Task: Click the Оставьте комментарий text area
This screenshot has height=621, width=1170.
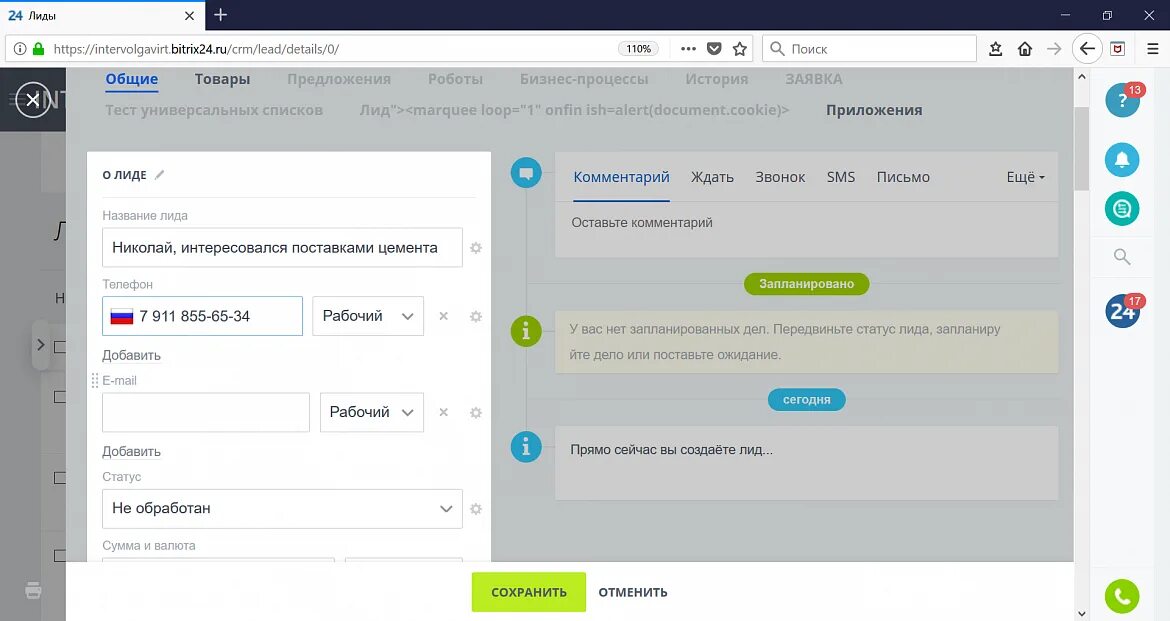Action: tap(807, 230)
